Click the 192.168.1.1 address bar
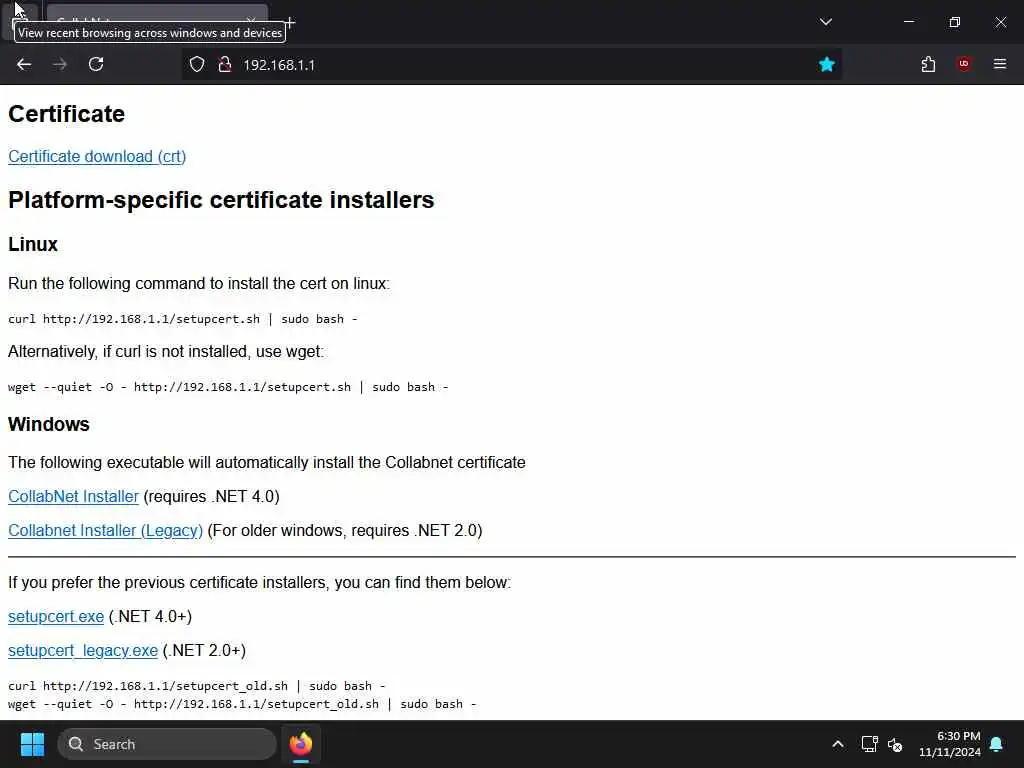The width and height of the screenshot is (1024, 768). (509, 65)
